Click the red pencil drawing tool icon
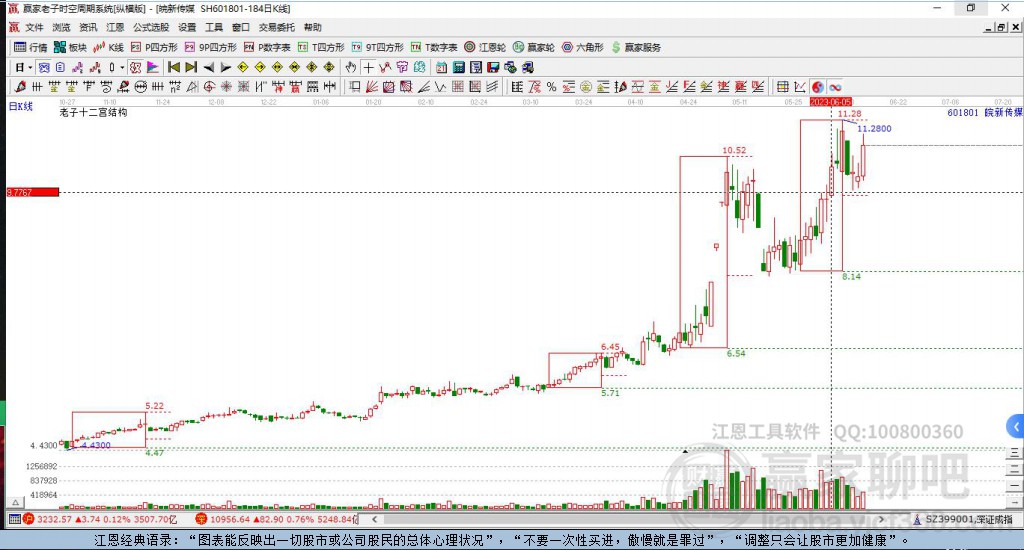The width and height of the screenshot is (1024, 550). [20, 86]
